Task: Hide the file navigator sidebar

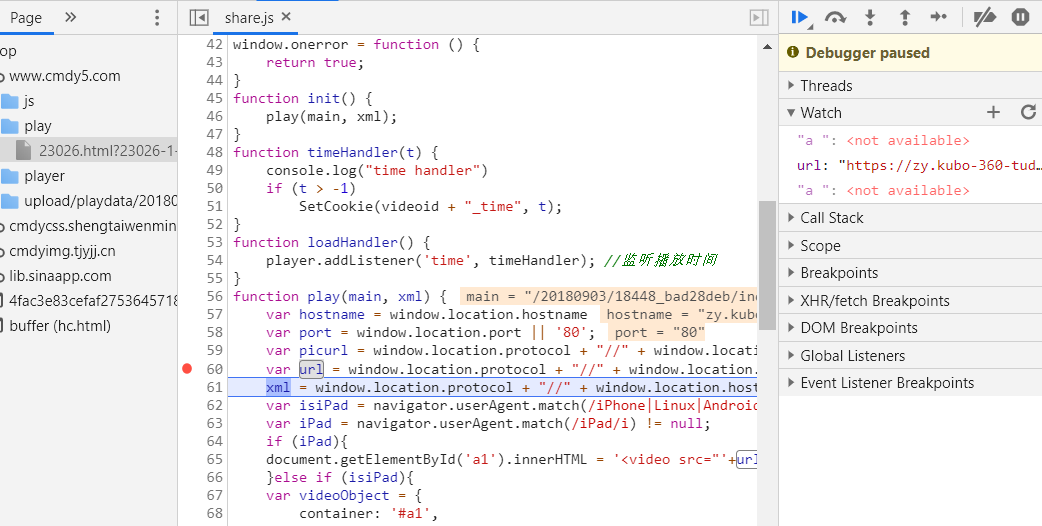Action: click(199, 17)
